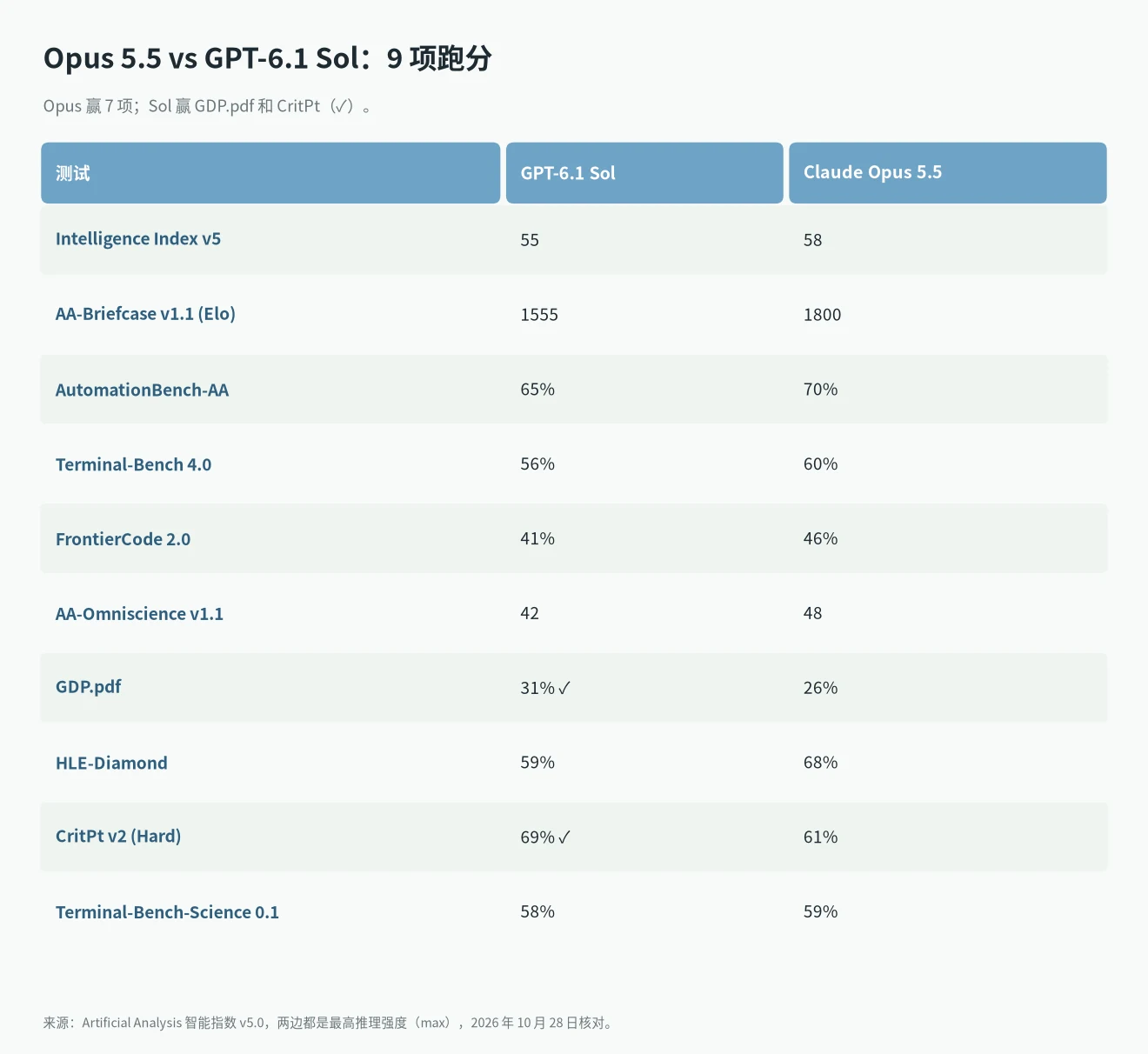This screenshot has height=1054, width=1148.
Task: Click the GPT-6.1 Sol score "55" for Intelligence Index
Action: tap(530, 240)
